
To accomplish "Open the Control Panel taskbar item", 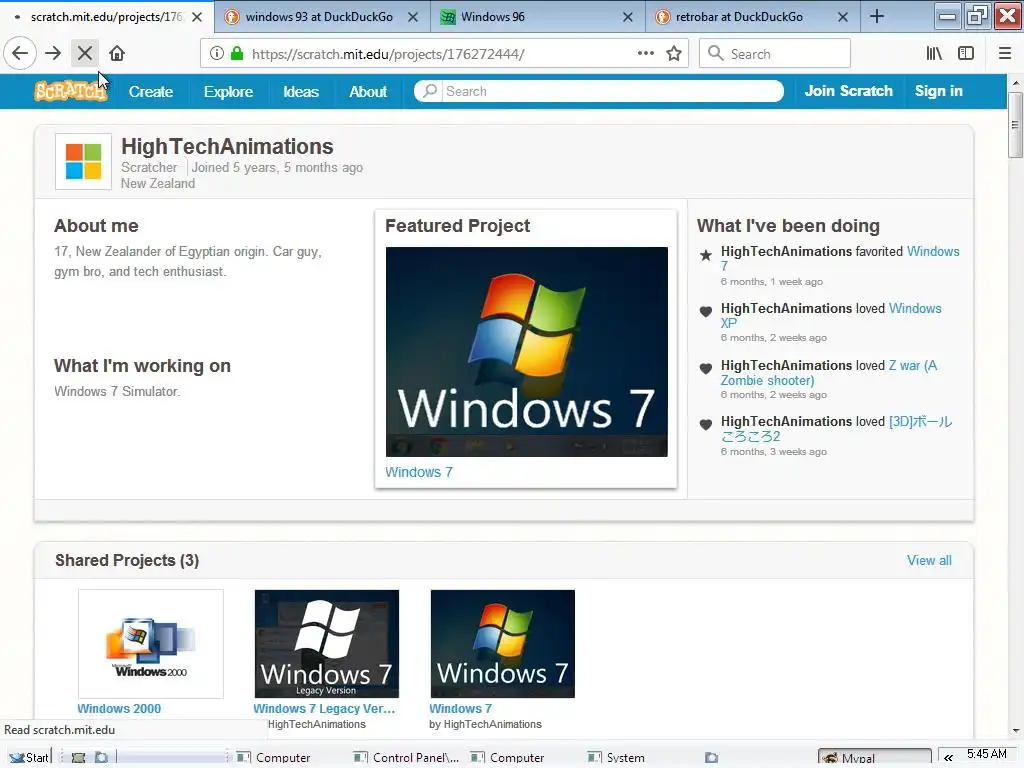I will tap(406, 758).
